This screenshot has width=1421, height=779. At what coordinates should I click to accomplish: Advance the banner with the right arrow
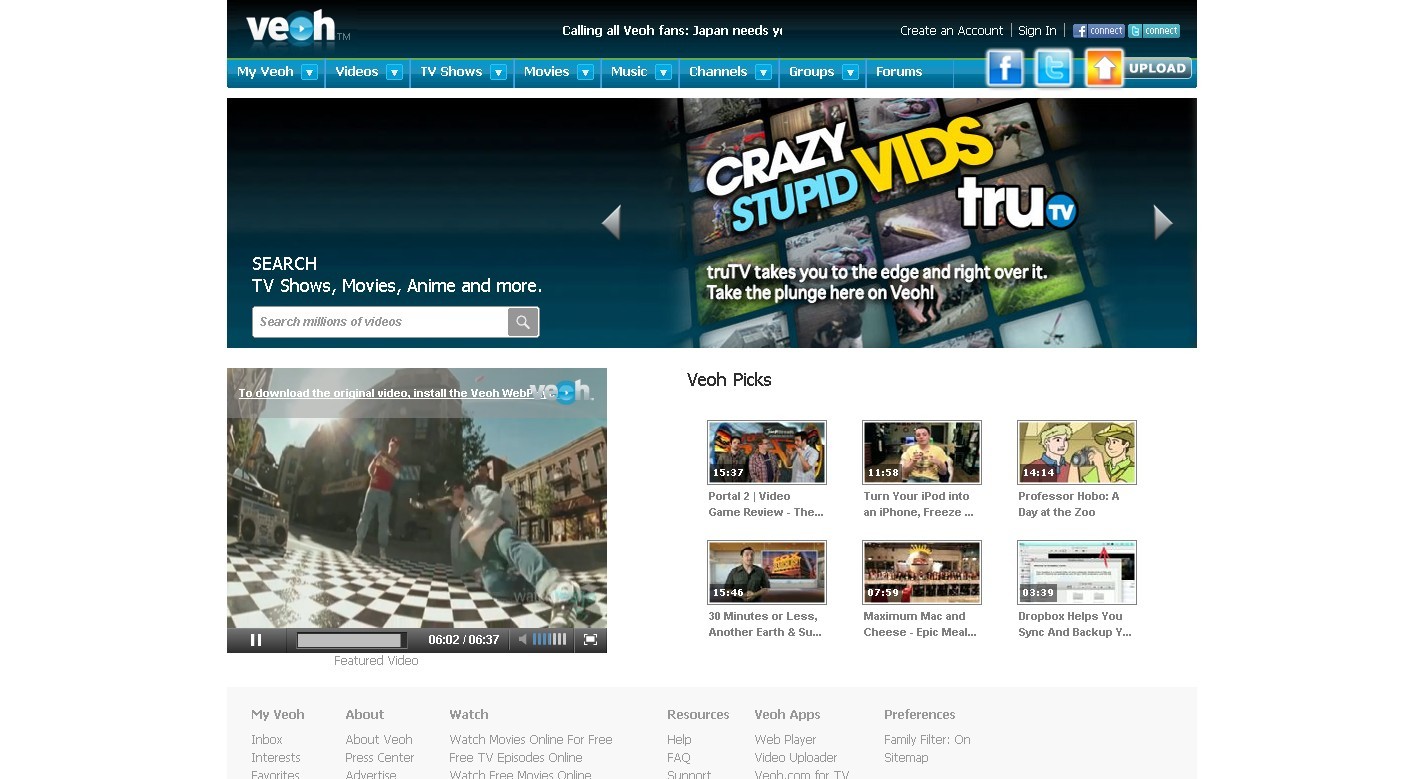[x=1163, y=222]
